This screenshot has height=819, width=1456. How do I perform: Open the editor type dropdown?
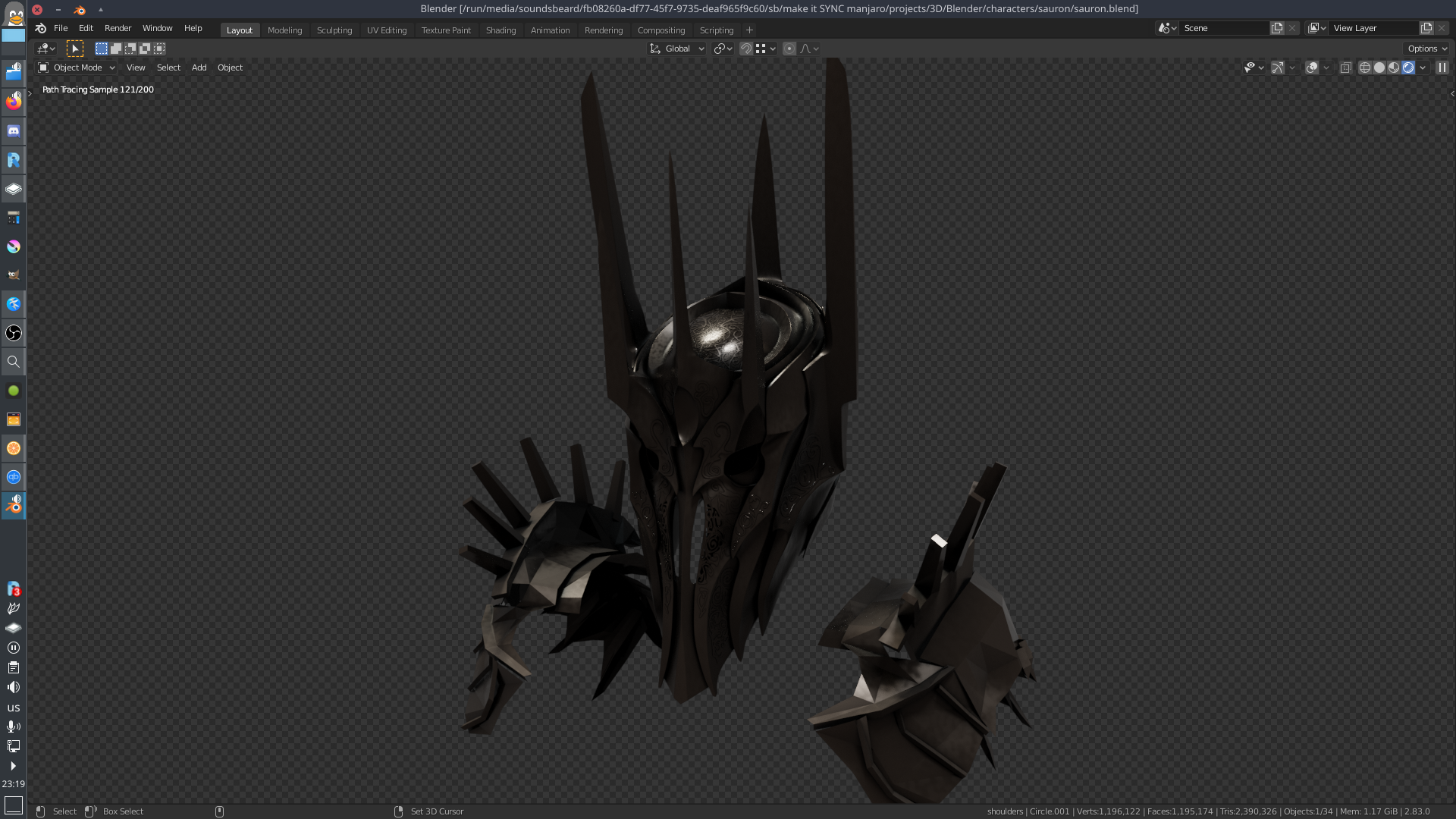(x=46, y=49)
